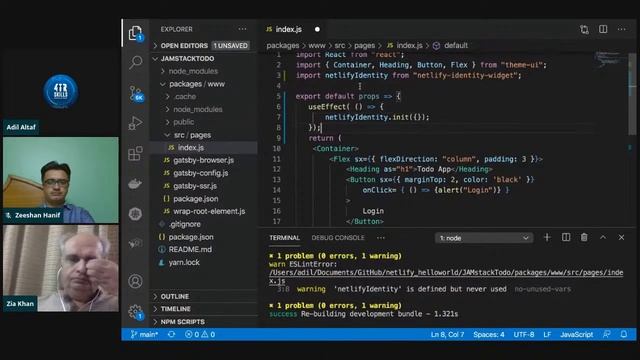The width and height of the screenshot is (640, 360).
Task: Add a new terminal with plus icon
Action: [x=547, y=238]
